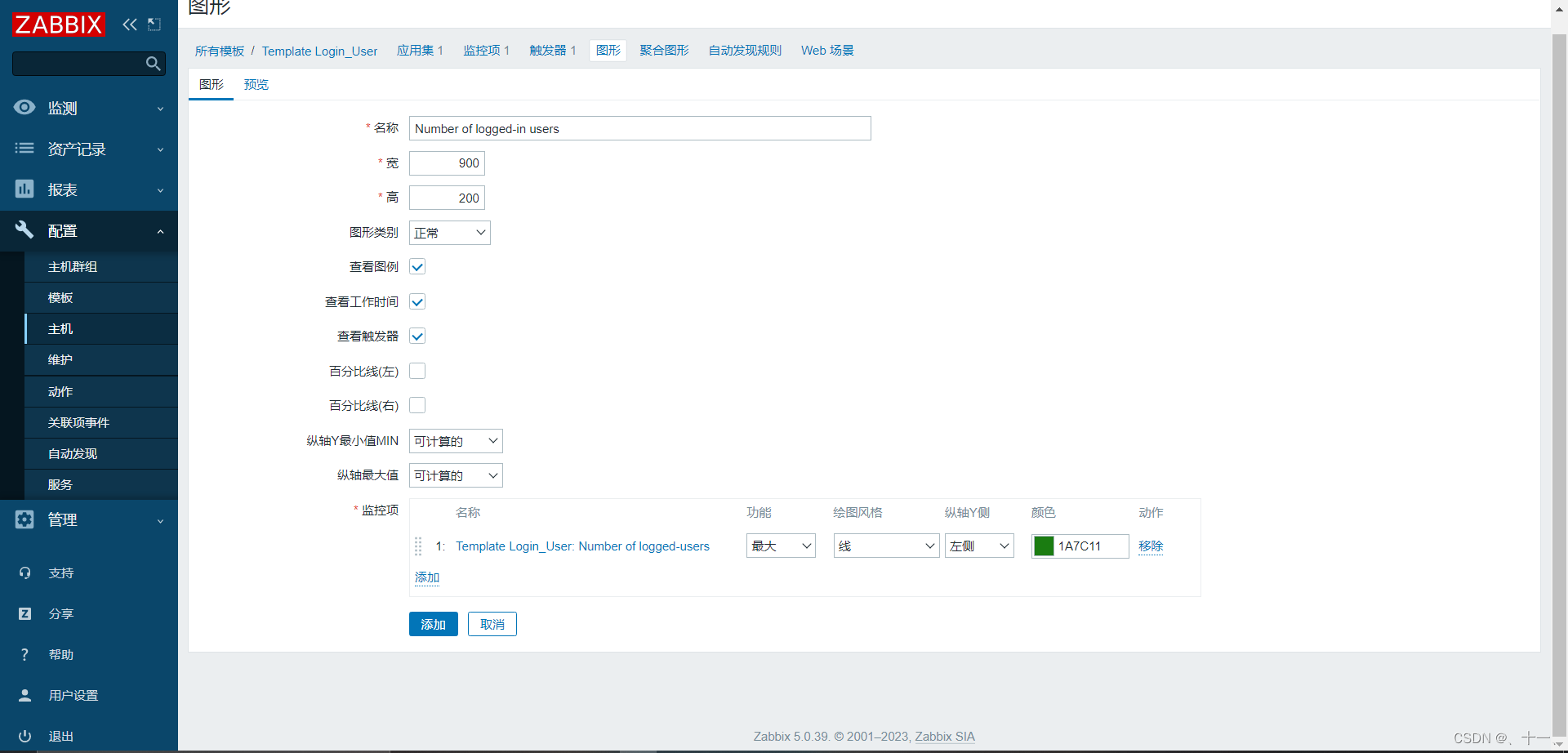1568x753 pixels.
Task: Open the 图形类别 dropdown showing 正常
Action: click(449, 233)
